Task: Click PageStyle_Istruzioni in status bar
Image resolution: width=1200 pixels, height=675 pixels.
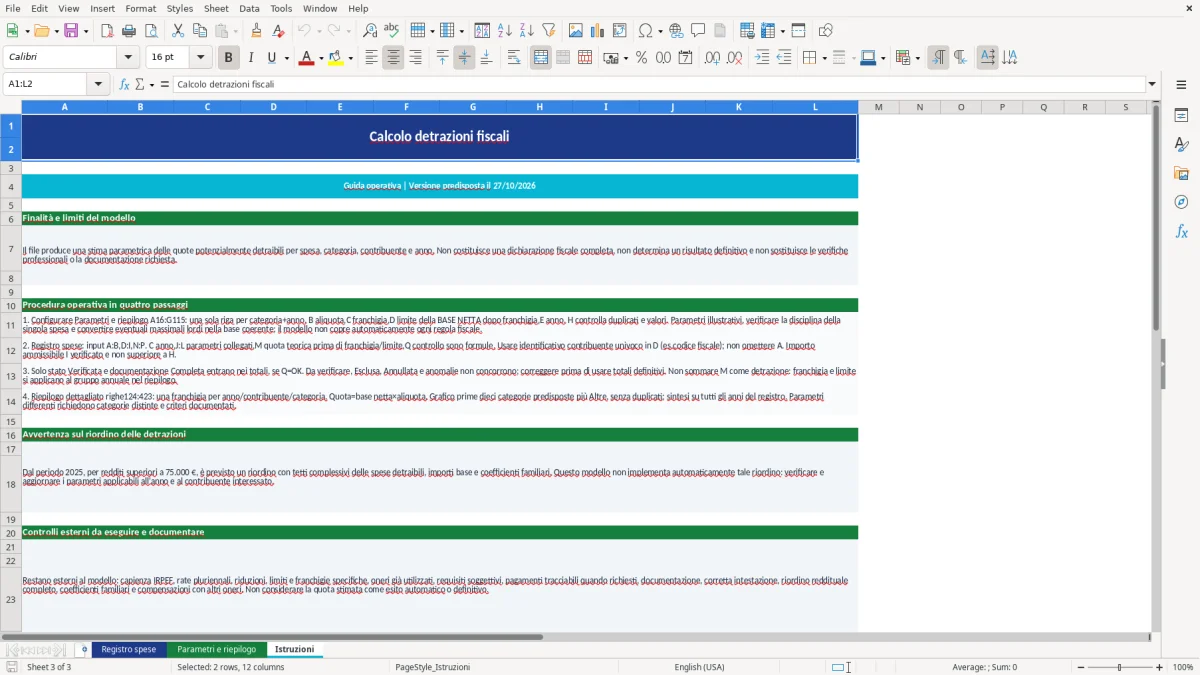Action: pyautogui.click(x=433, y=667)
